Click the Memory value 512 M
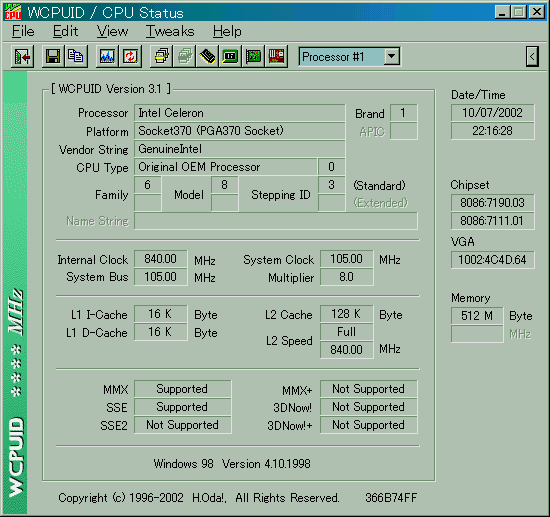The width and height of the screenshot is (550, 517). tap(477, 316)
